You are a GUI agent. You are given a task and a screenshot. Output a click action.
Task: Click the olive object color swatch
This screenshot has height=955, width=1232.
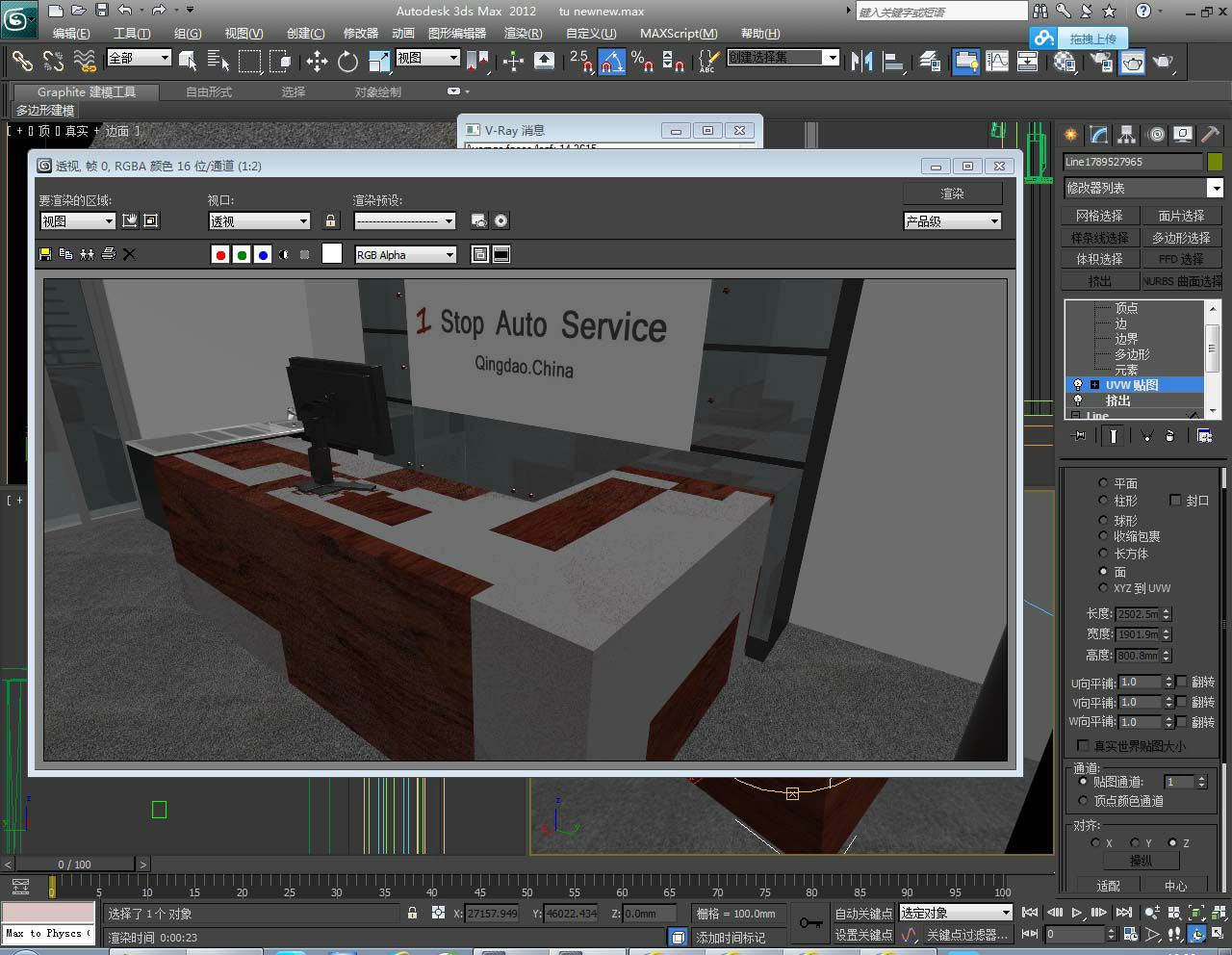coord(1215,162)
